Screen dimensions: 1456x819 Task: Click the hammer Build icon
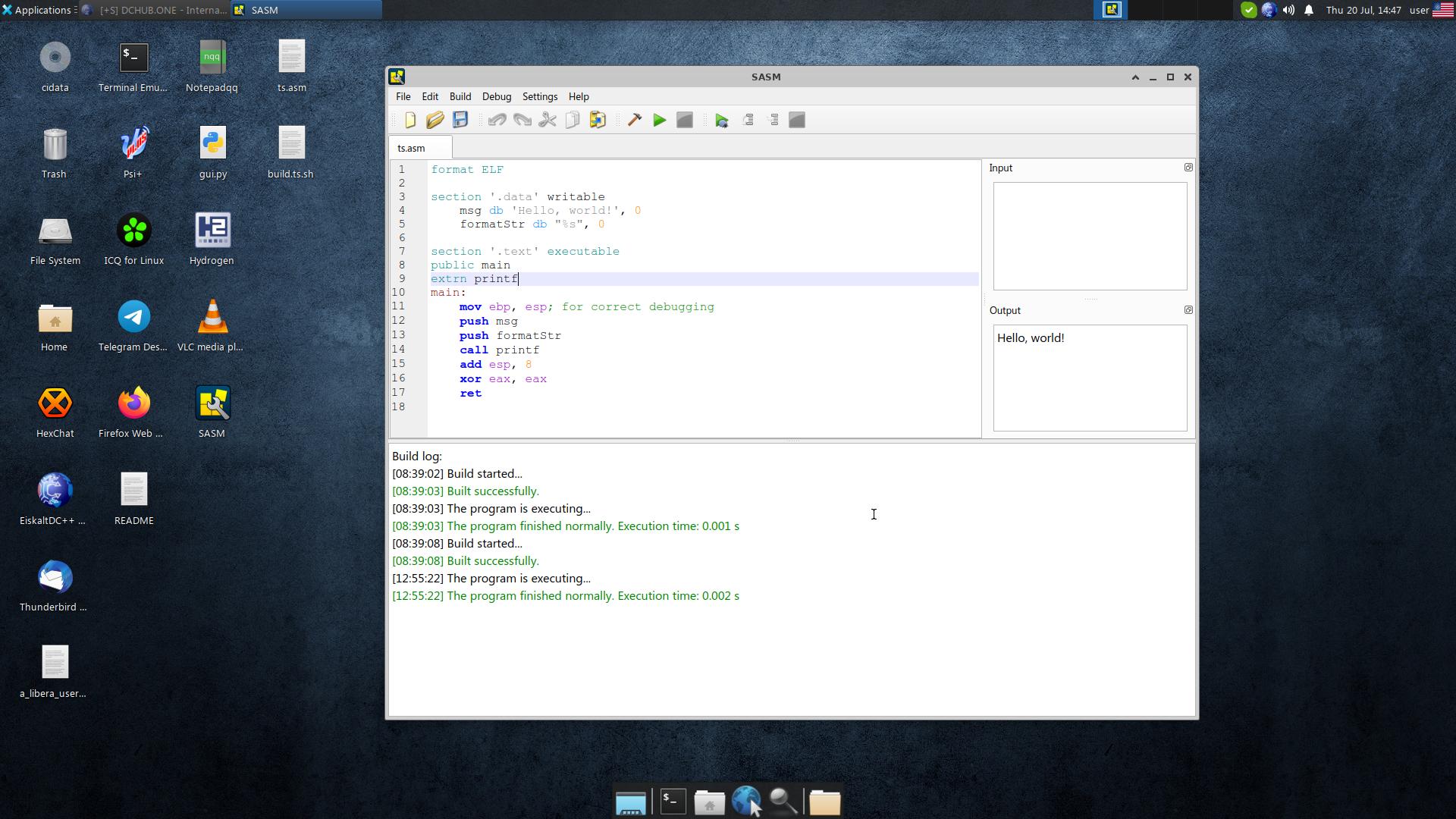point(635,120)
